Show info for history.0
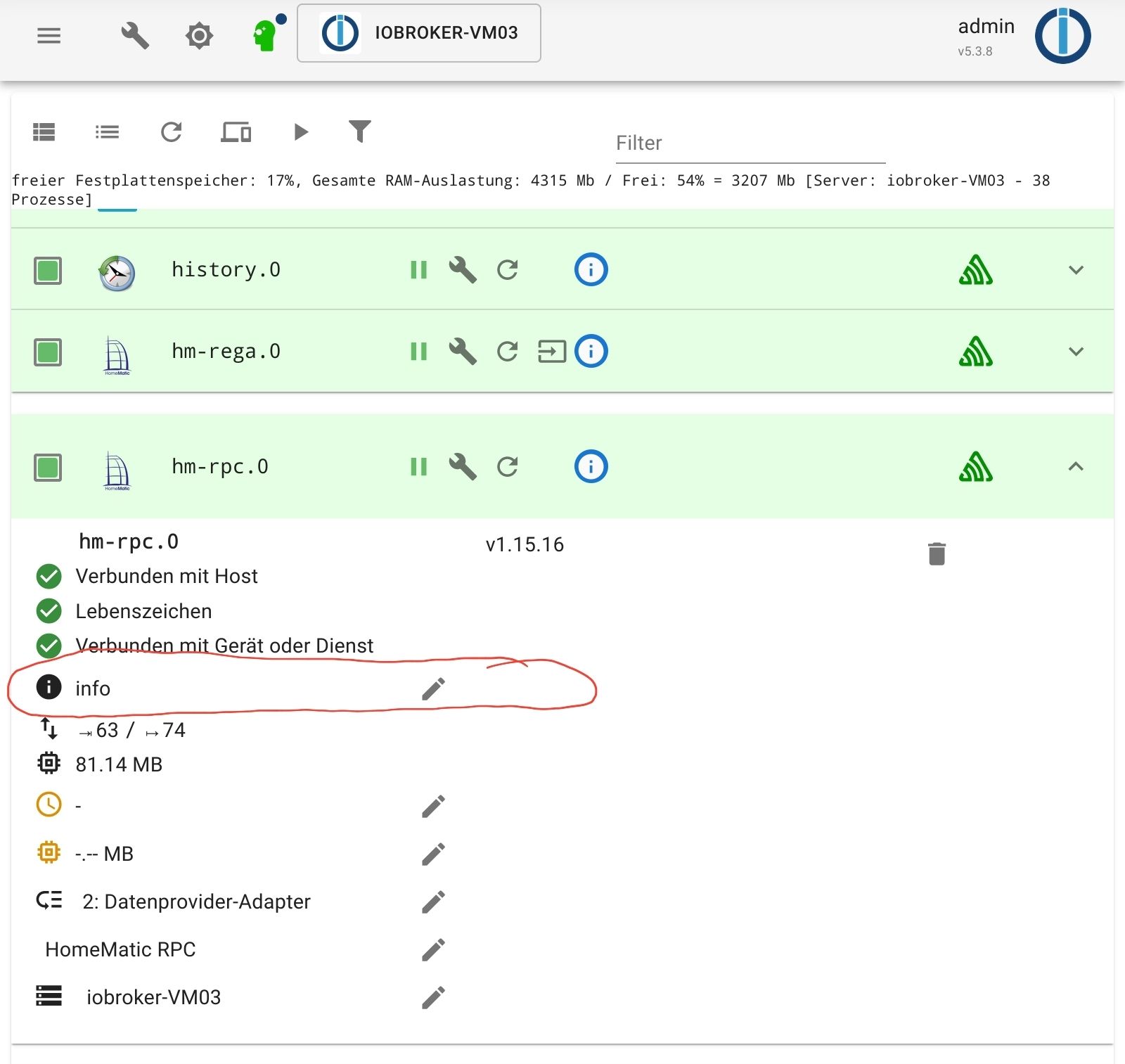The height and width of the screenshot is (1064, 1125). (591, 269)
